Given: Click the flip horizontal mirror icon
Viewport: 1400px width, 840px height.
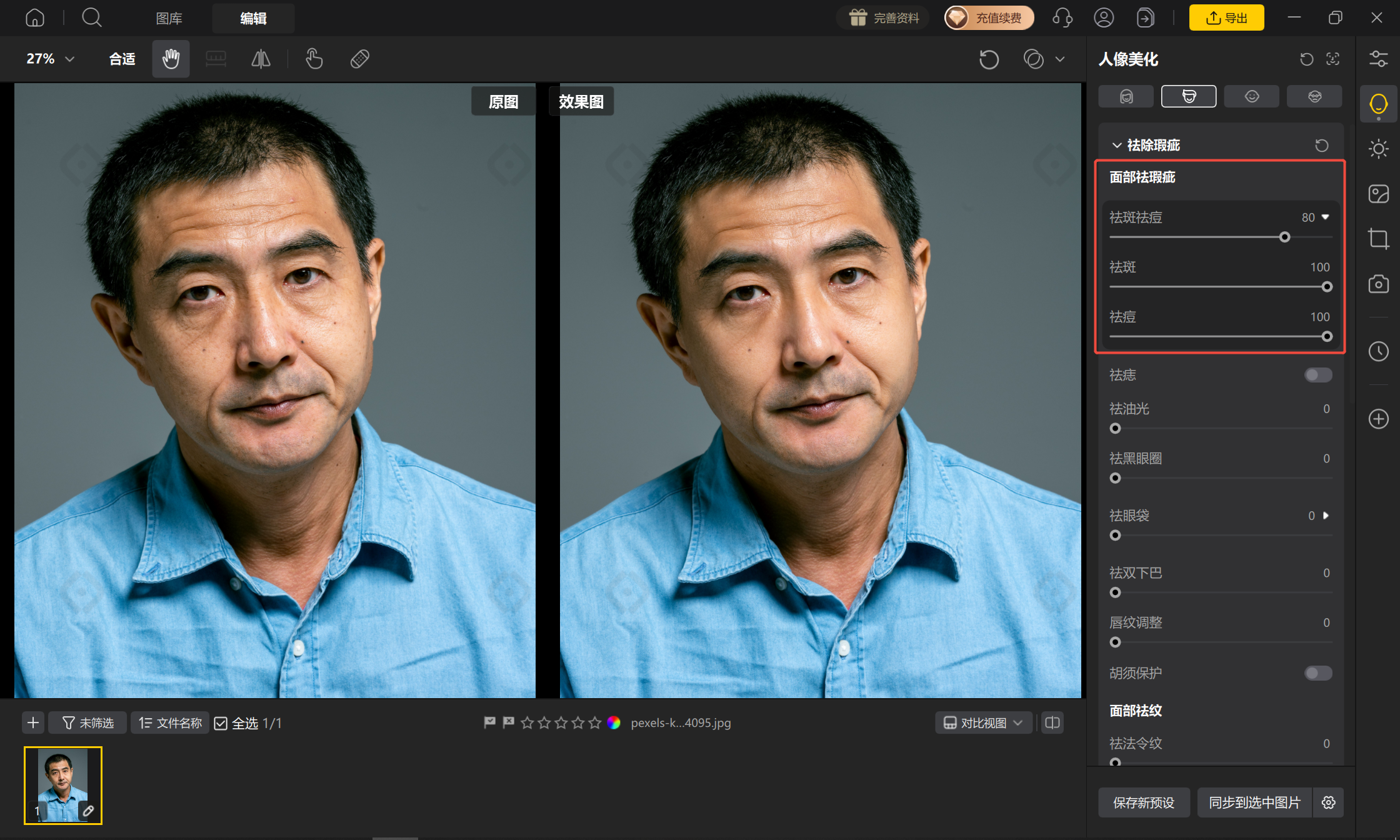Looking at the screenshot, I should (x=261, y=59).
